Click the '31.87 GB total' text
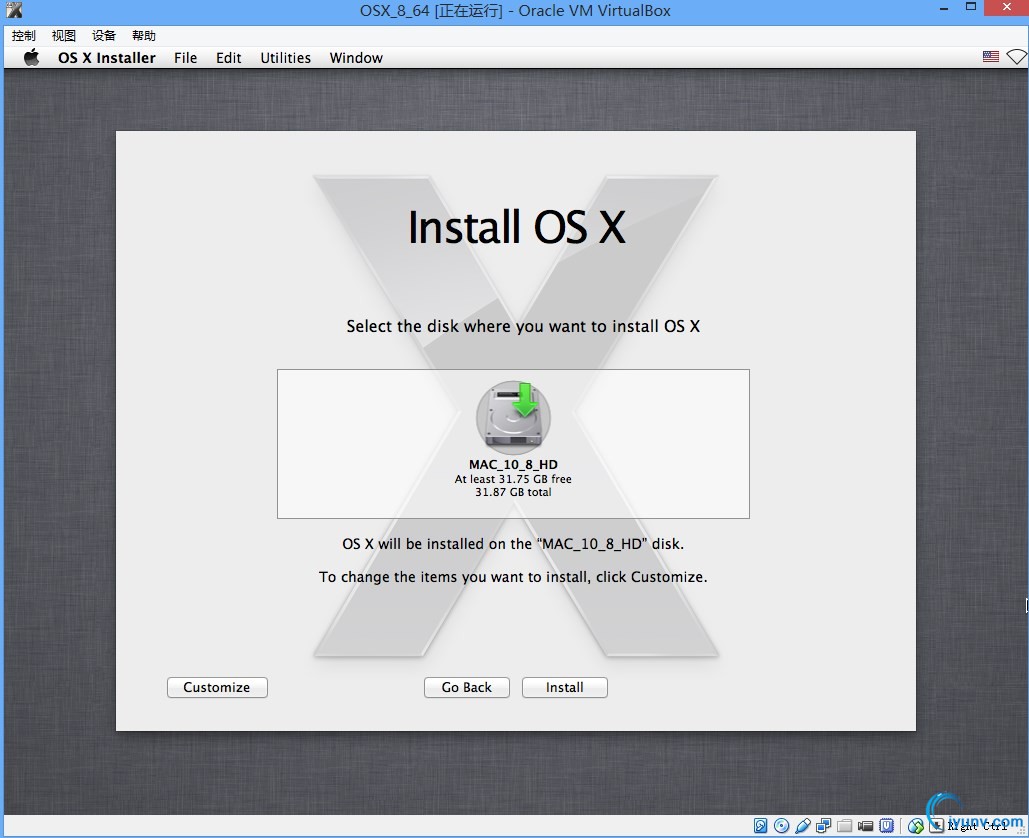Image resolution: width=1029 pixels, height=838 pixels. [x=513, y=492]
